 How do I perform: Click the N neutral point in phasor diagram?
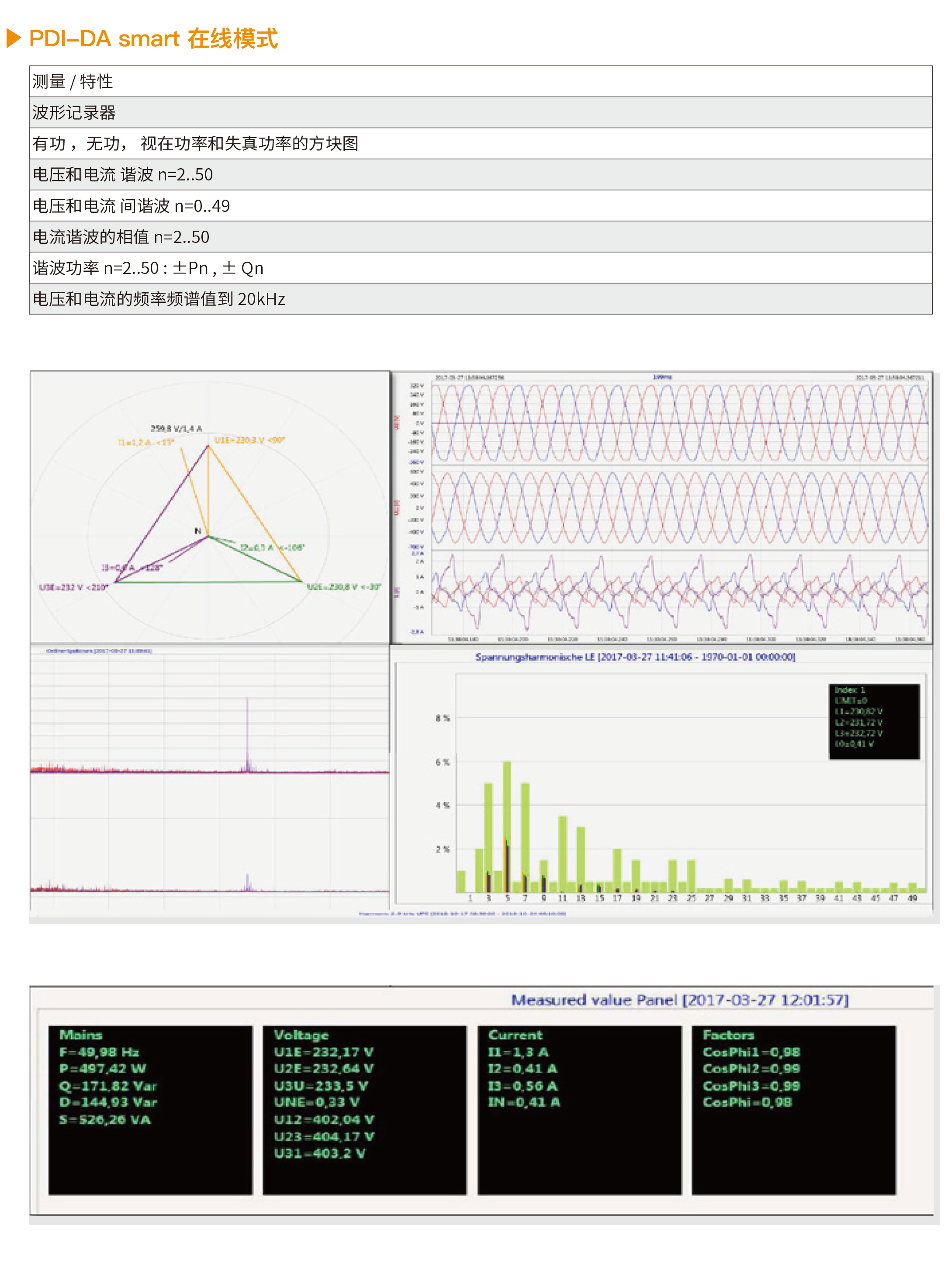[x=198, y=531]
